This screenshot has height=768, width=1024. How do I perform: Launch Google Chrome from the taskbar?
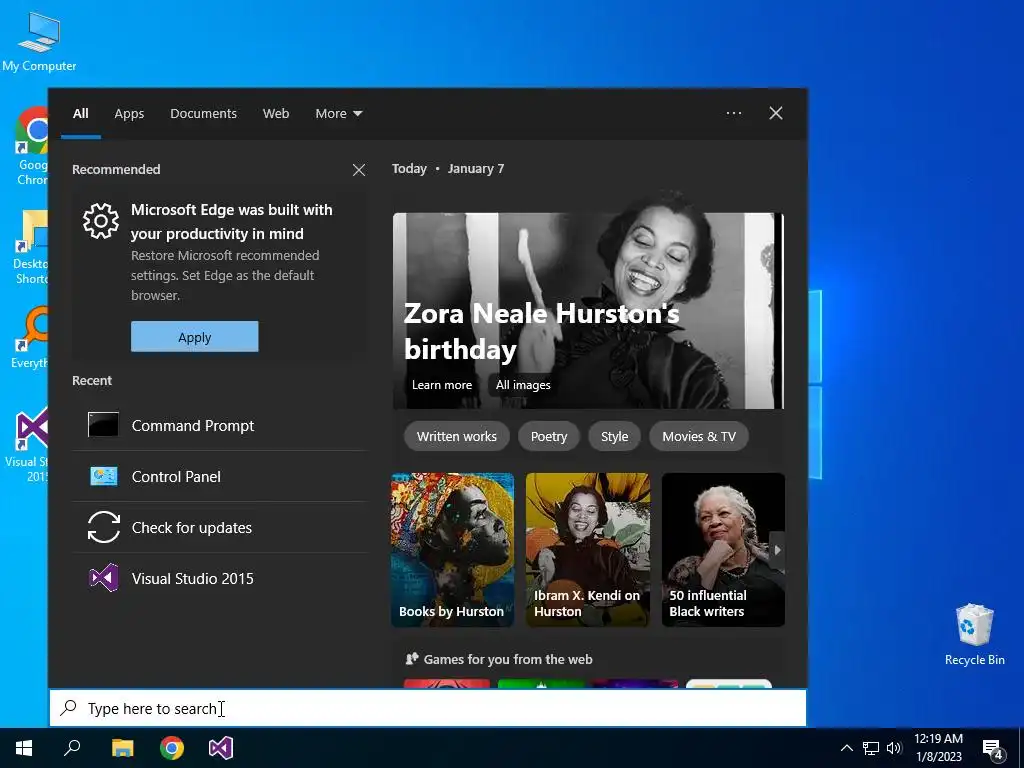[172, 748]
